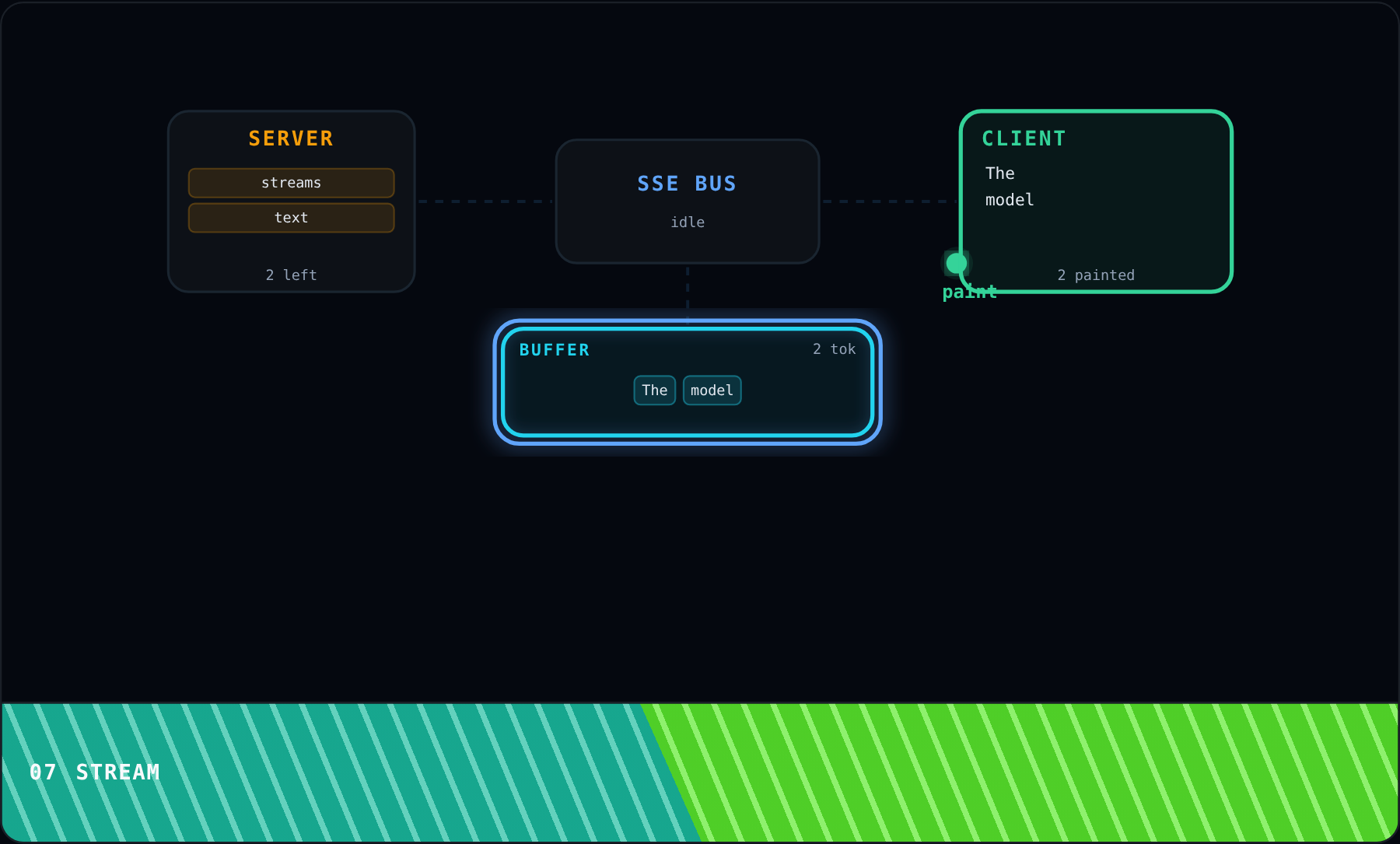
Task: Click the '2 painted' status in Client
Action: [1096, 275]
